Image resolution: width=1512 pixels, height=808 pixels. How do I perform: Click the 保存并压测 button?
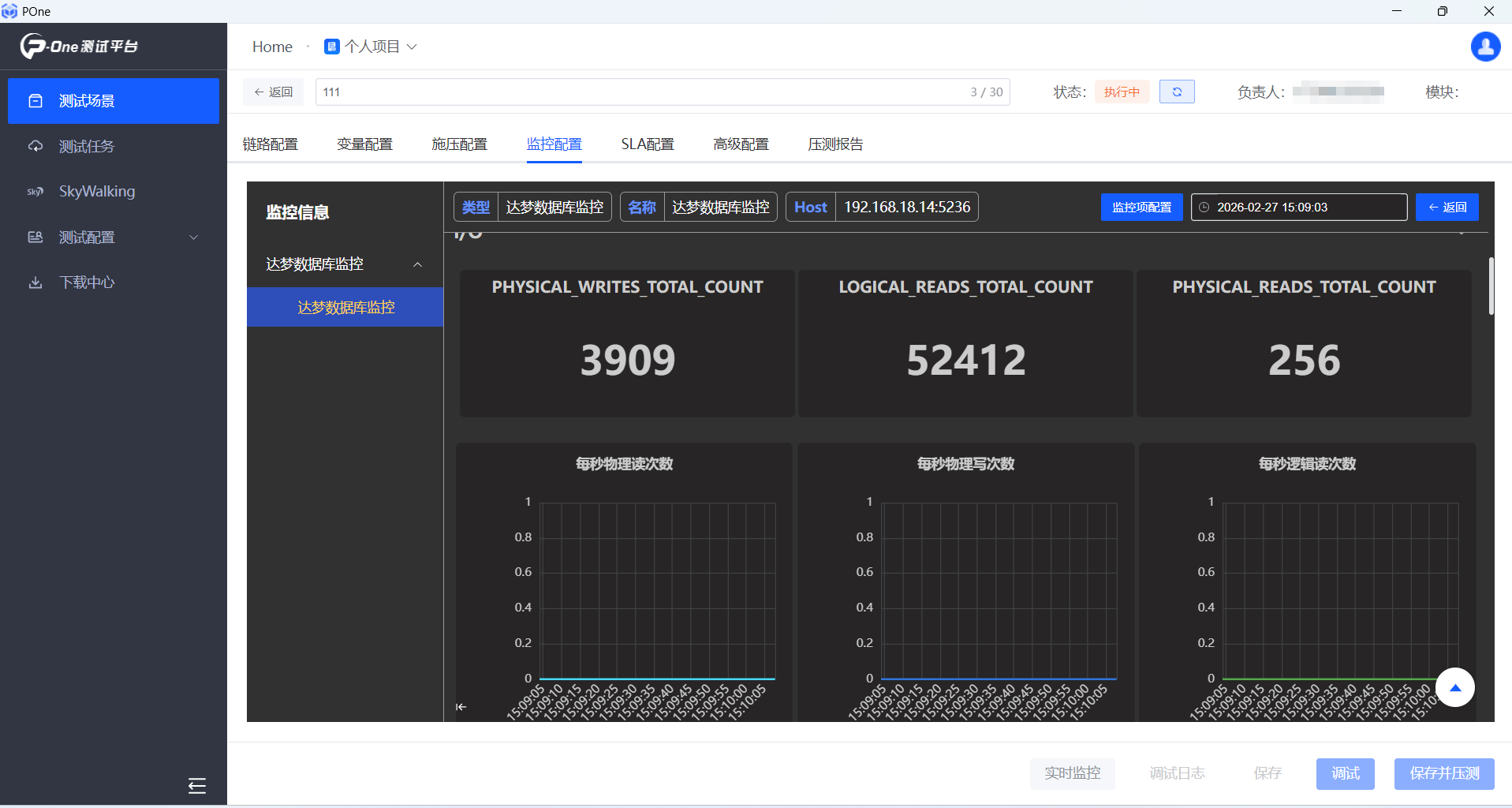click(1443, 773)
